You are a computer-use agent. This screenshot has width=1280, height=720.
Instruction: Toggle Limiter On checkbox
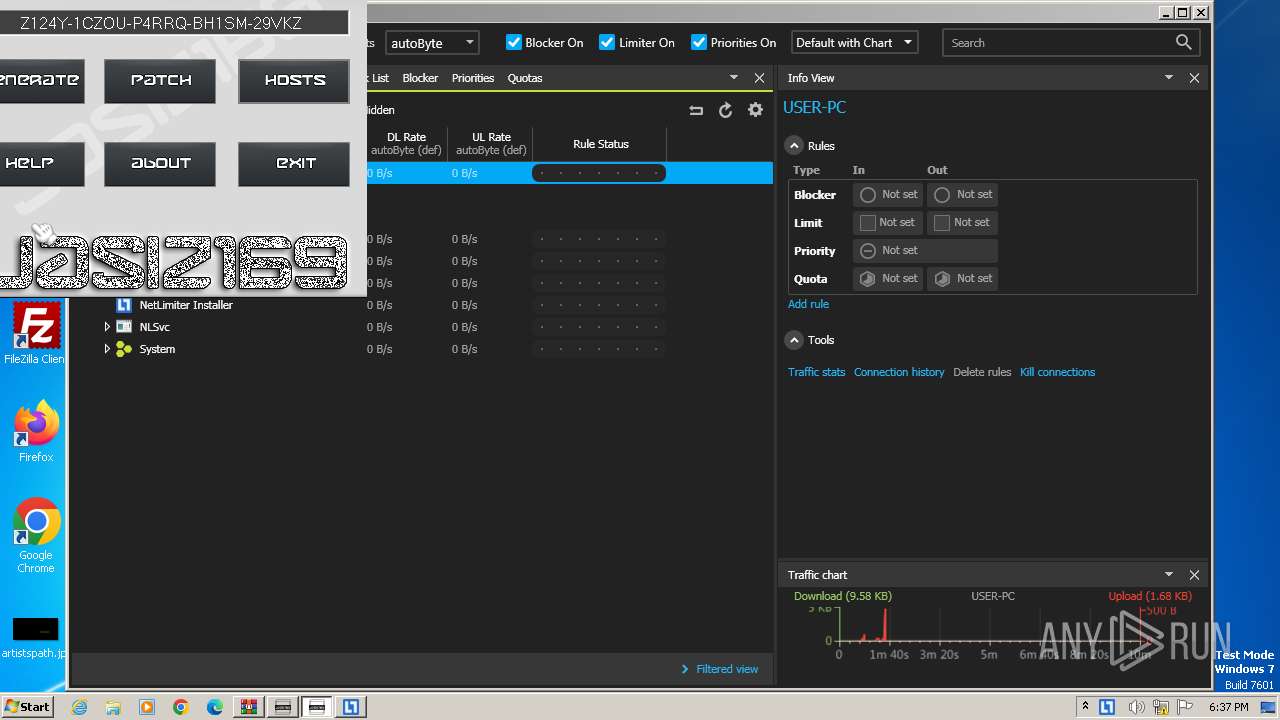607,42
